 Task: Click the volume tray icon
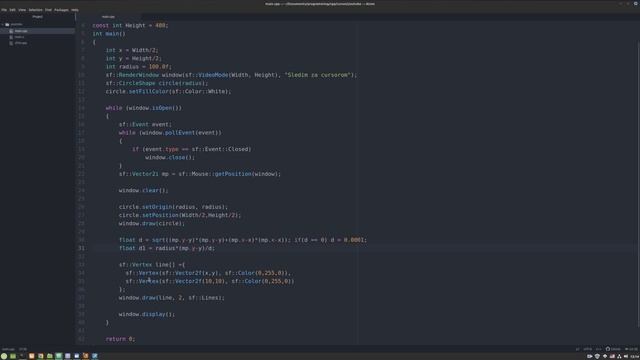(x=626, y=356)
